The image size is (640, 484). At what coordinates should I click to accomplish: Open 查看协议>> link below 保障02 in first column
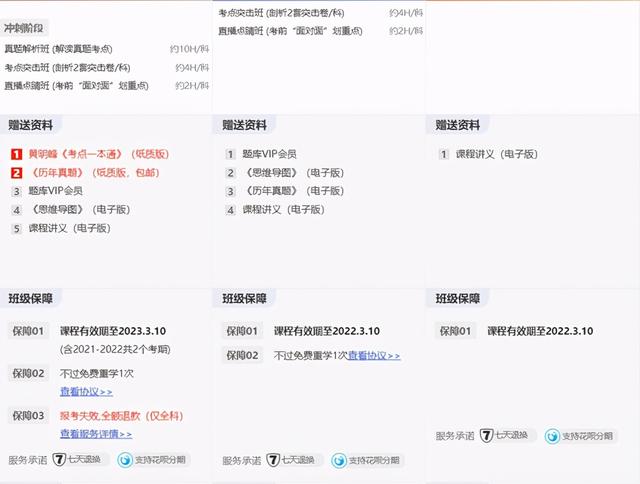coord(86,391)
